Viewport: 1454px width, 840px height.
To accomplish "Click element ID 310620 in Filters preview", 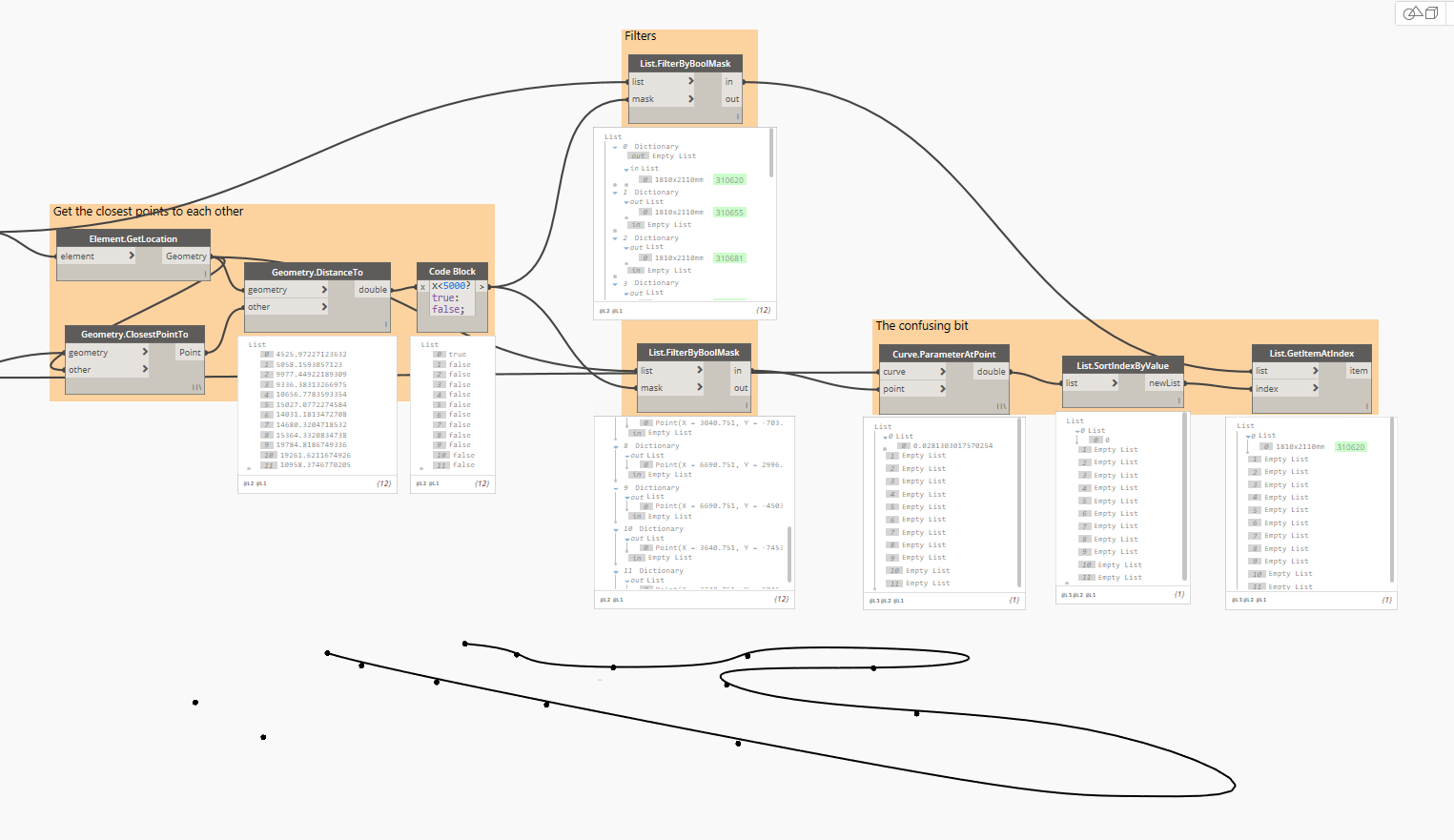I will point(729,180).
